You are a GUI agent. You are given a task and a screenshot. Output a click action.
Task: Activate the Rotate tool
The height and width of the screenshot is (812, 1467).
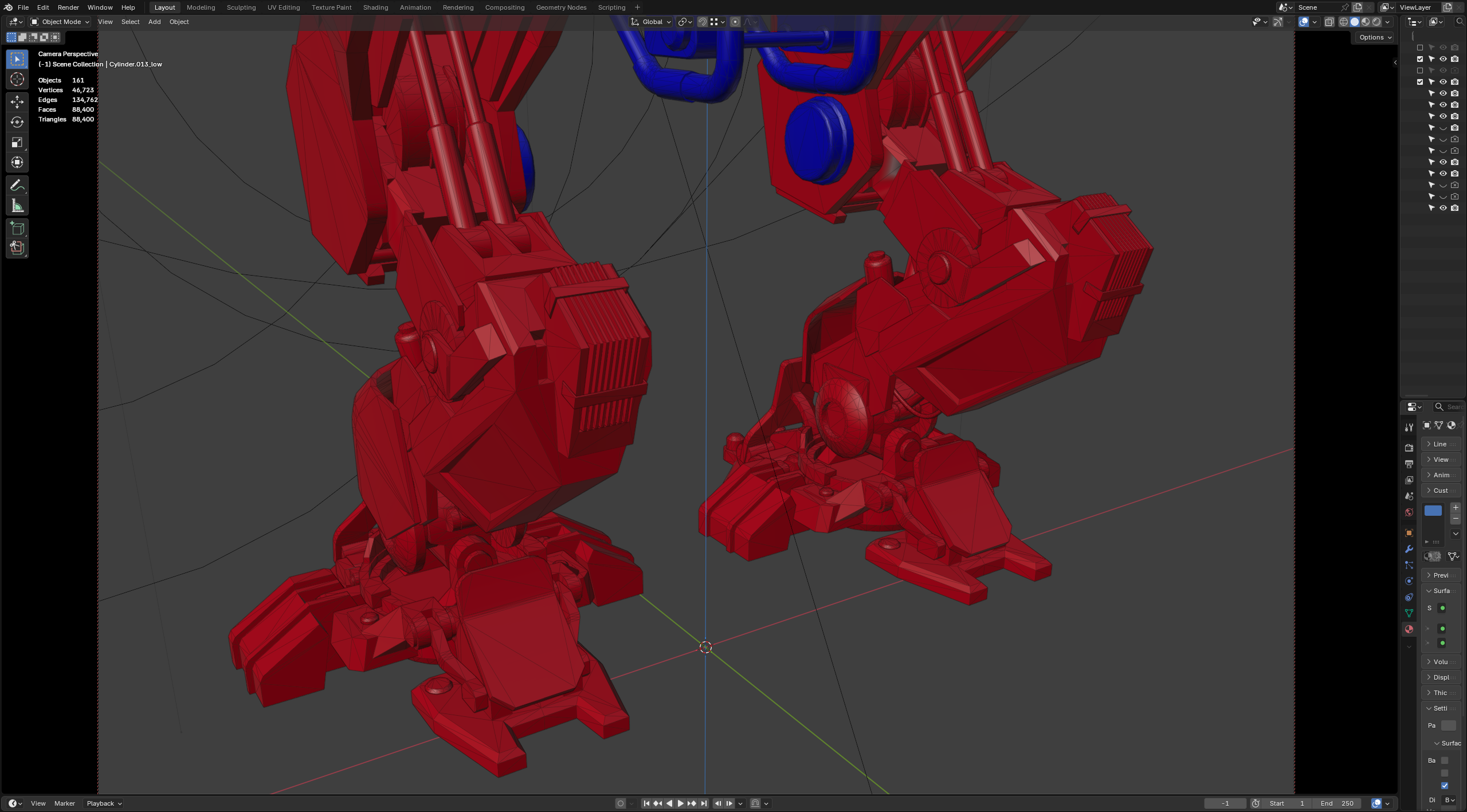[x=17, y=122]
